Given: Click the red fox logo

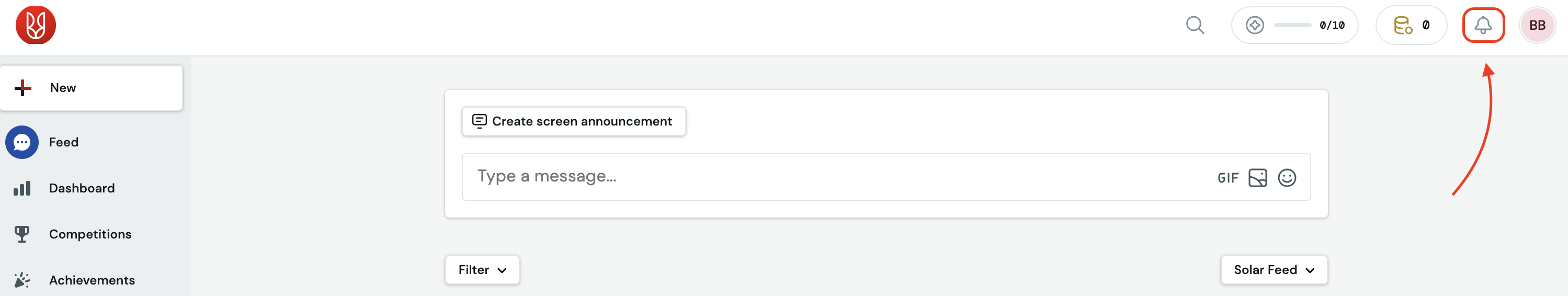Looking at the screenshot, I should 36,25.
